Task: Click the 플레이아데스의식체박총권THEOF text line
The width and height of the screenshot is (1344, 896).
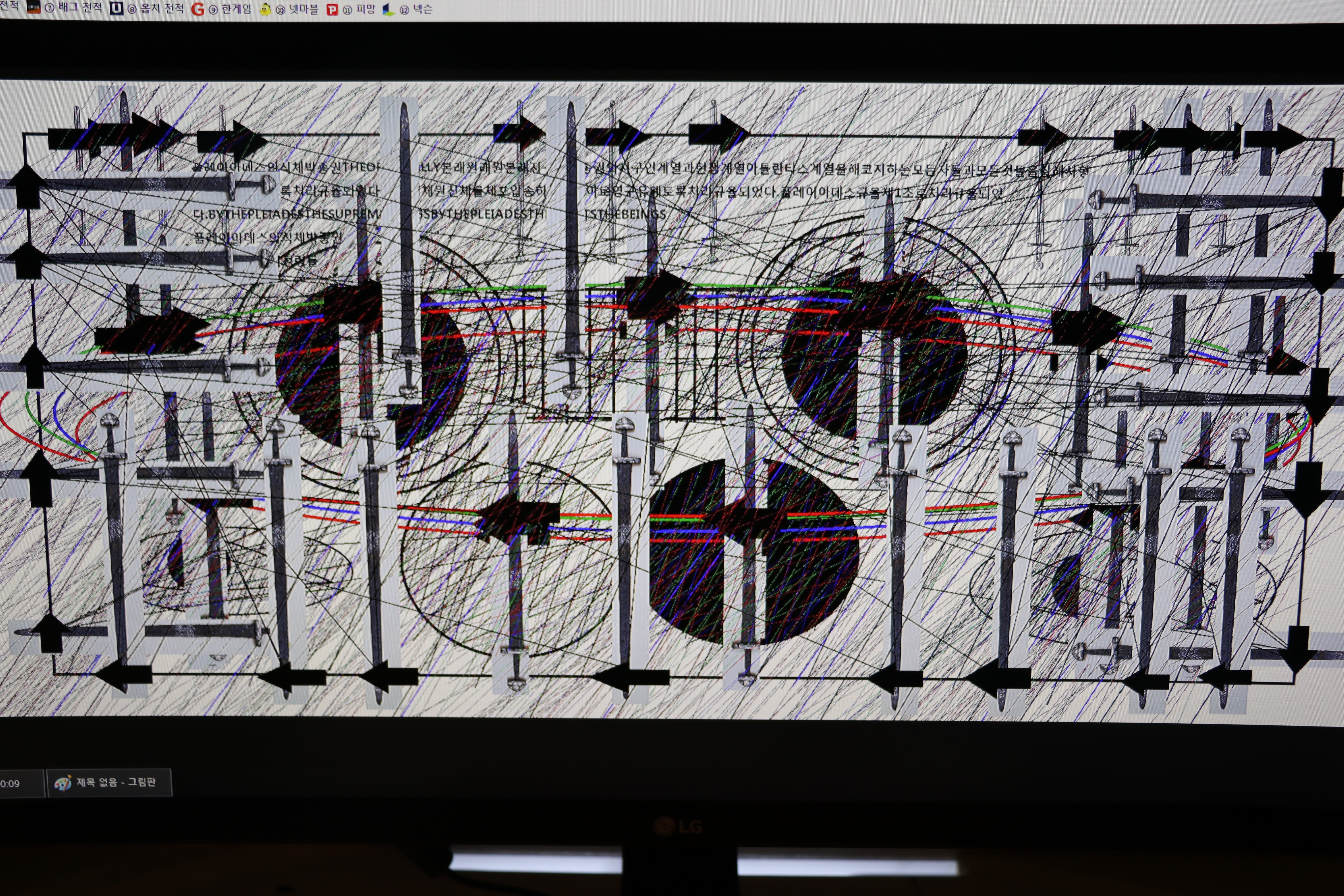Action: [286, 166]
